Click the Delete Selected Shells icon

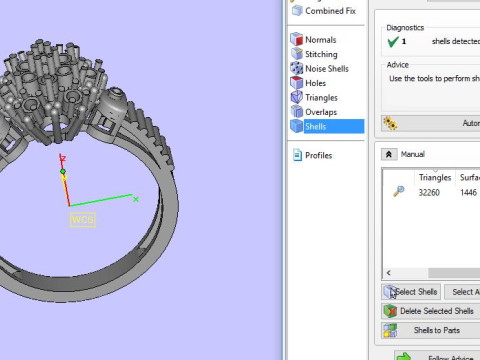tap(390, 311)
